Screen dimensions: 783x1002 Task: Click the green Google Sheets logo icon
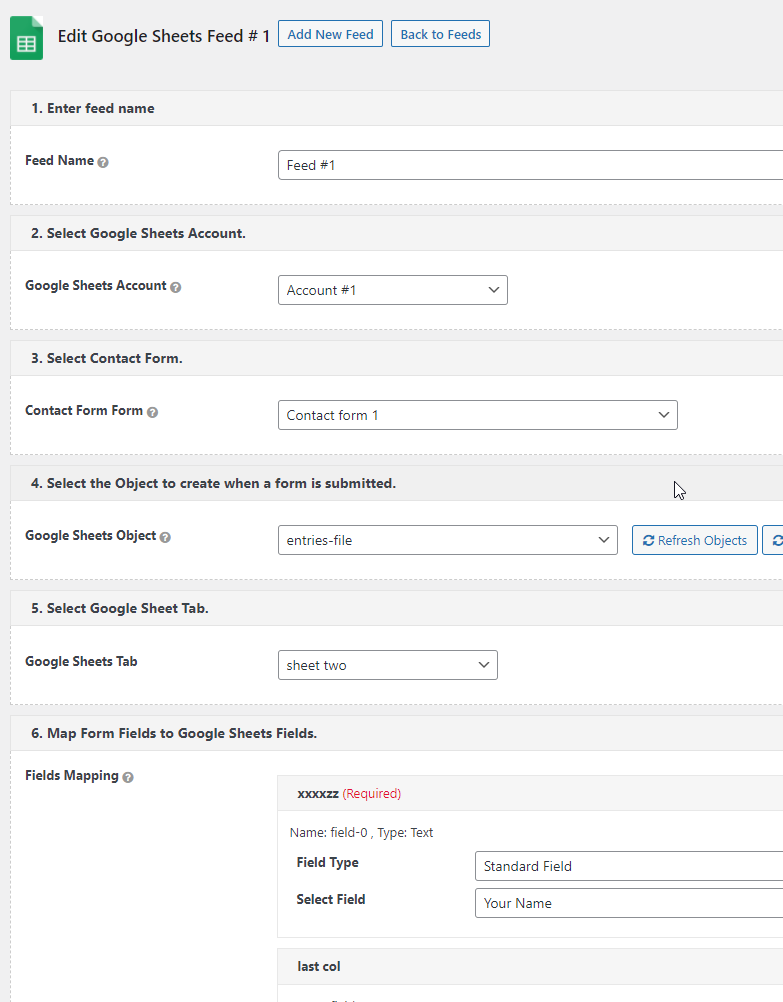pos(27,38)
